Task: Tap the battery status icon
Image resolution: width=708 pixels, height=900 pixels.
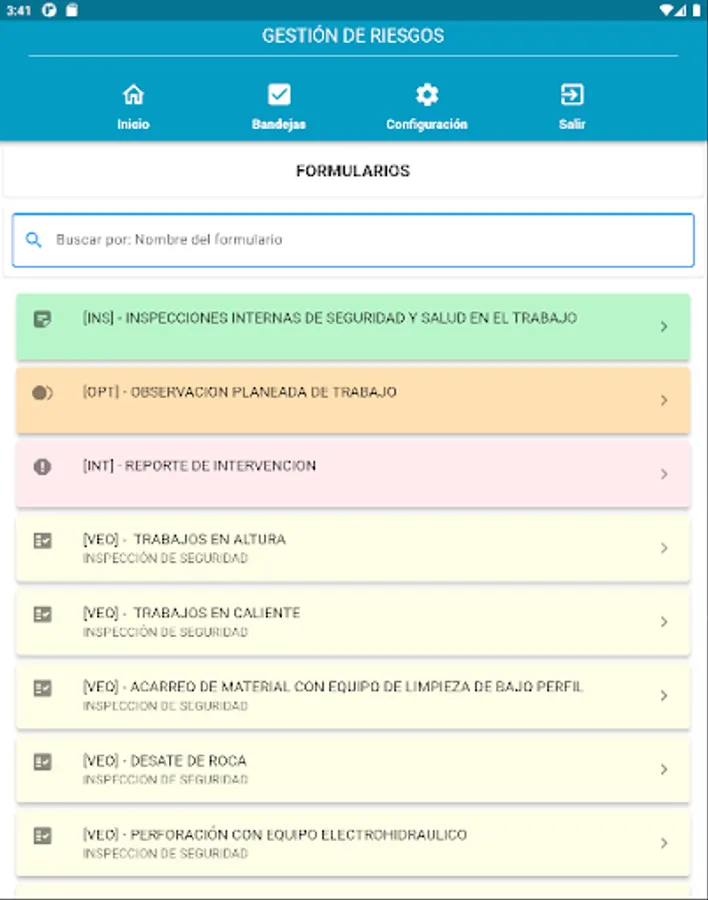Action: click(x=696, y=10)
